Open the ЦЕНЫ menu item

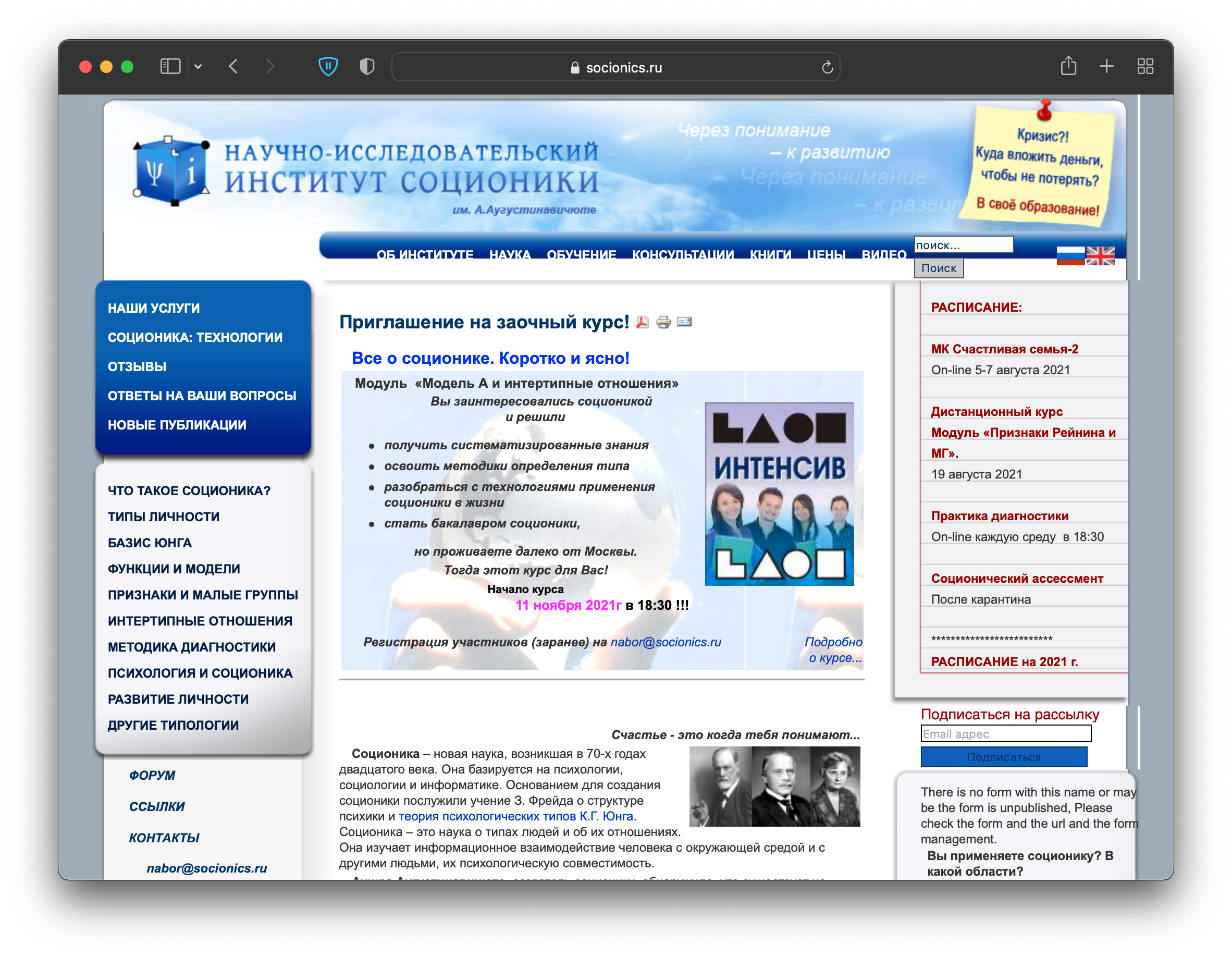click(826, 254)
